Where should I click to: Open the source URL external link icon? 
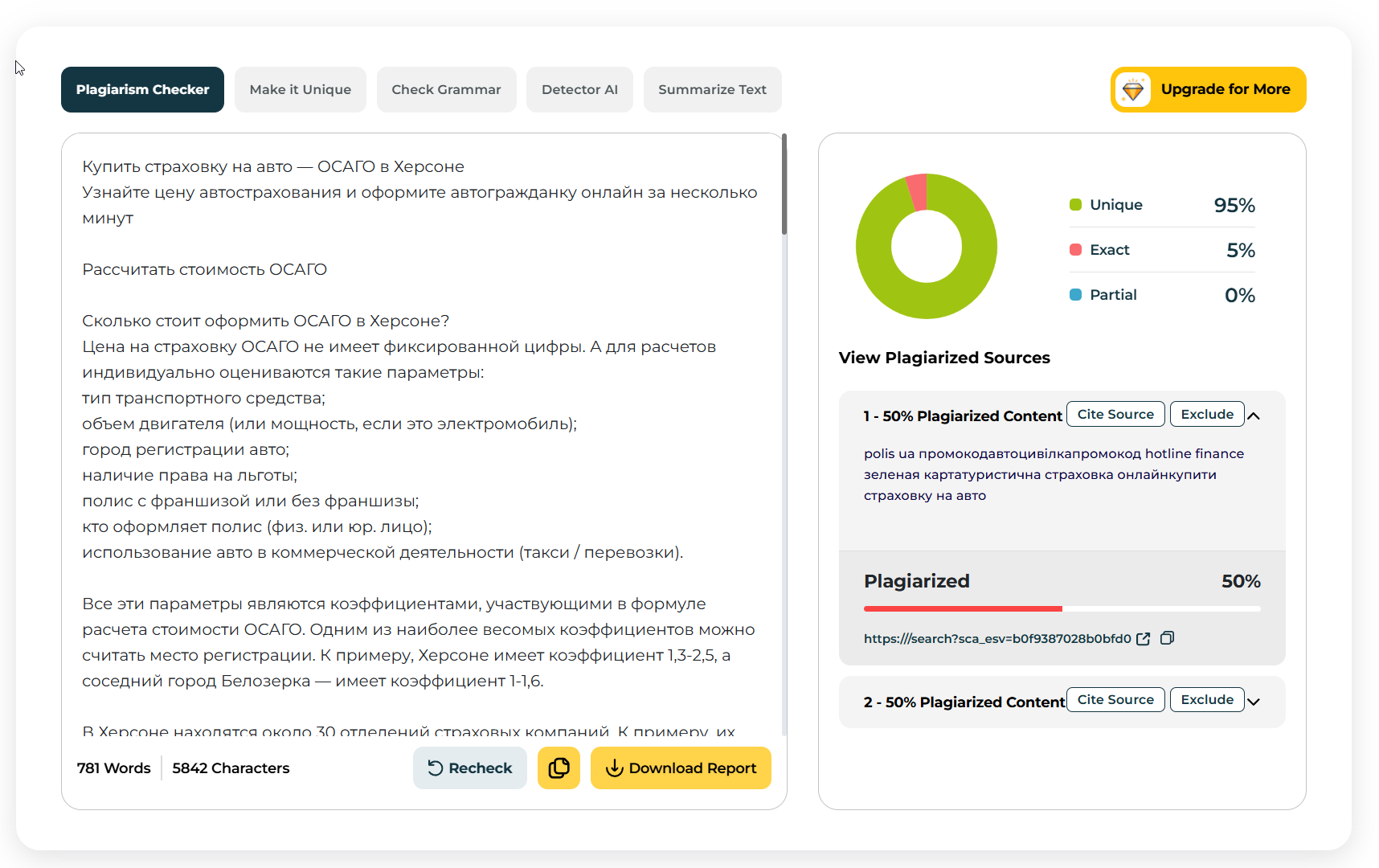(1144, 639)
